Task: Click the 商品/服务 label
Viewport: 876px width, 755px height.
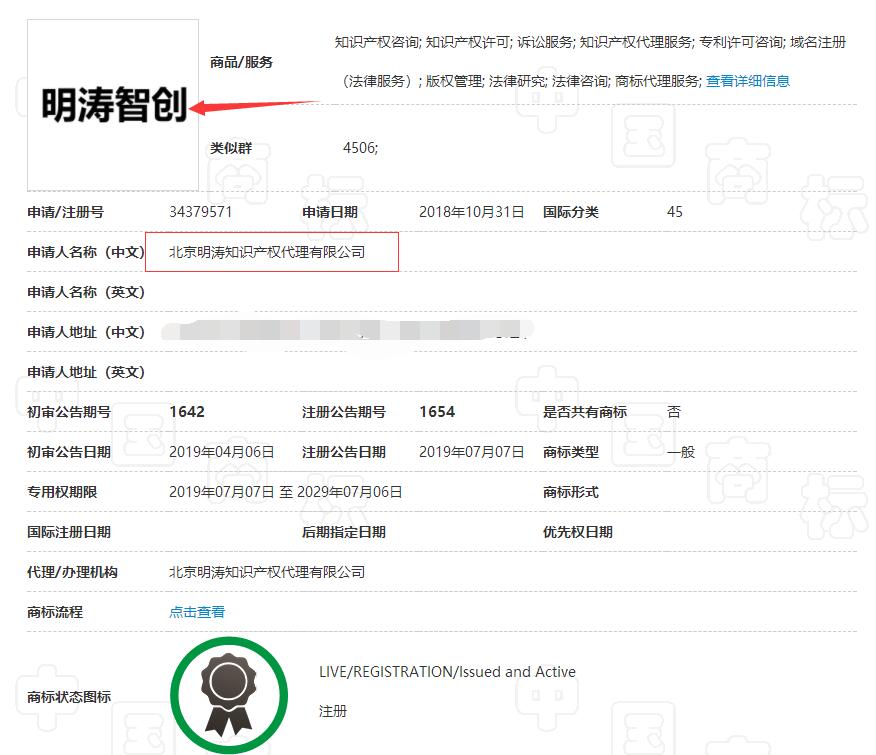Action: point(241,62)
